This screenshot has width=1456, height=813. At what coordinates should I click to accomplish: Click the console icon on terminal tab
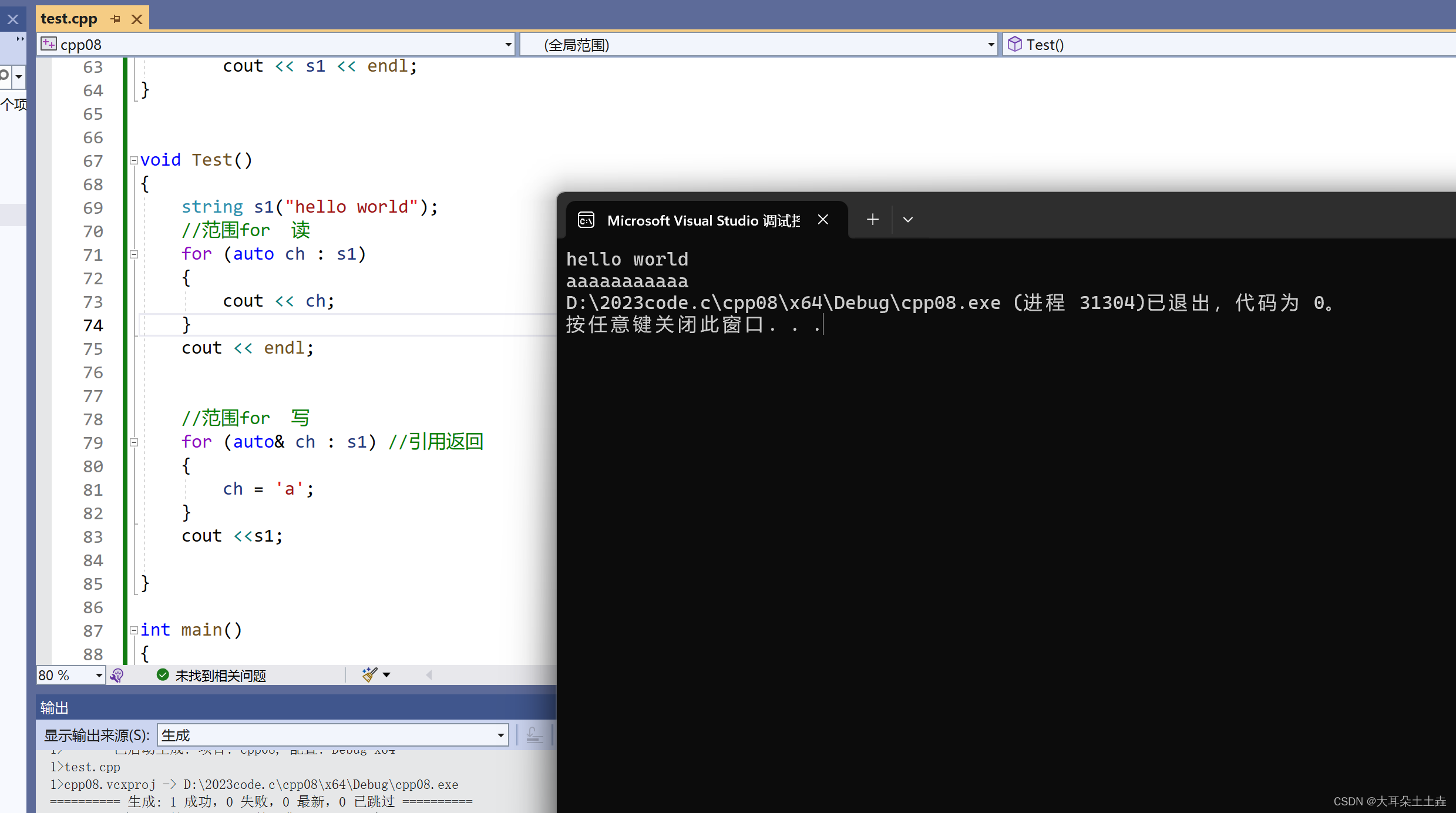[x=586, y=220]
